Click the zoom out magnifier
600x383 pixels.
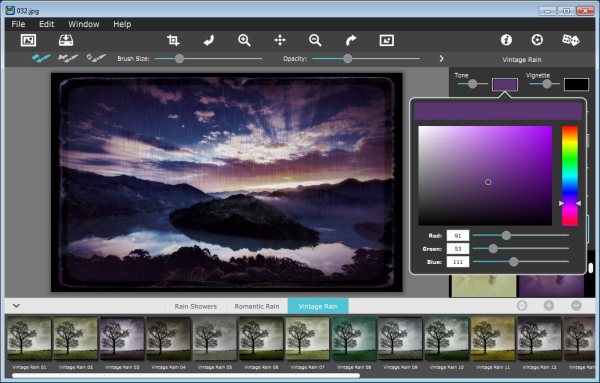(315, 40)
